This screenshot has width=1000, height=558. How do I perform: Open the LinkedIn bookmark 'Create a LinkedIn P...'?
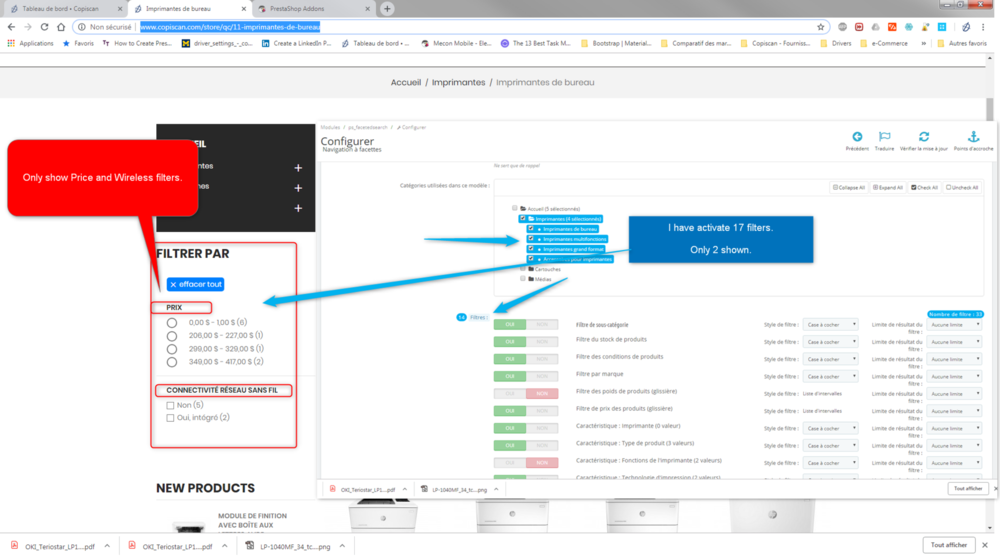click(297, 43)
